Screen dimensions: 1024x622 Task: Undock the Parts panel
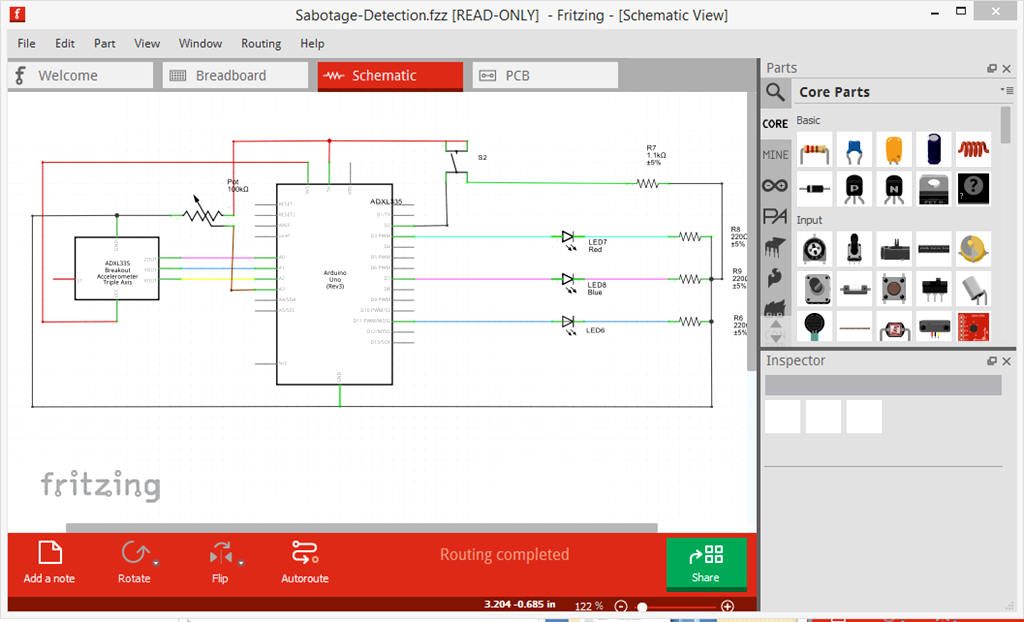click(x=992, y=68)
